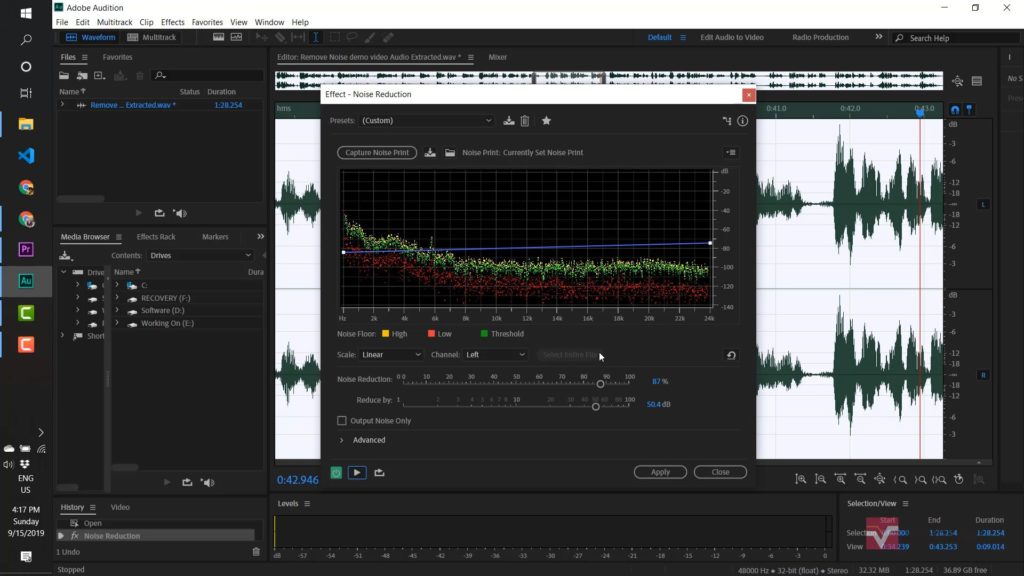1024x576 pixels.
Task: Toggle the effect power state button
Action: pos(336,472)
